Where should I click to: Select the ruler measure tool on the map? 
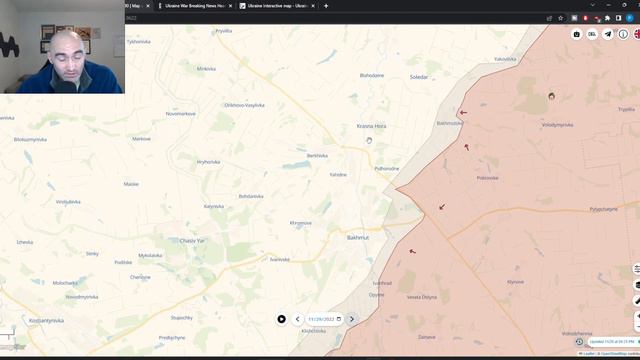637,301
